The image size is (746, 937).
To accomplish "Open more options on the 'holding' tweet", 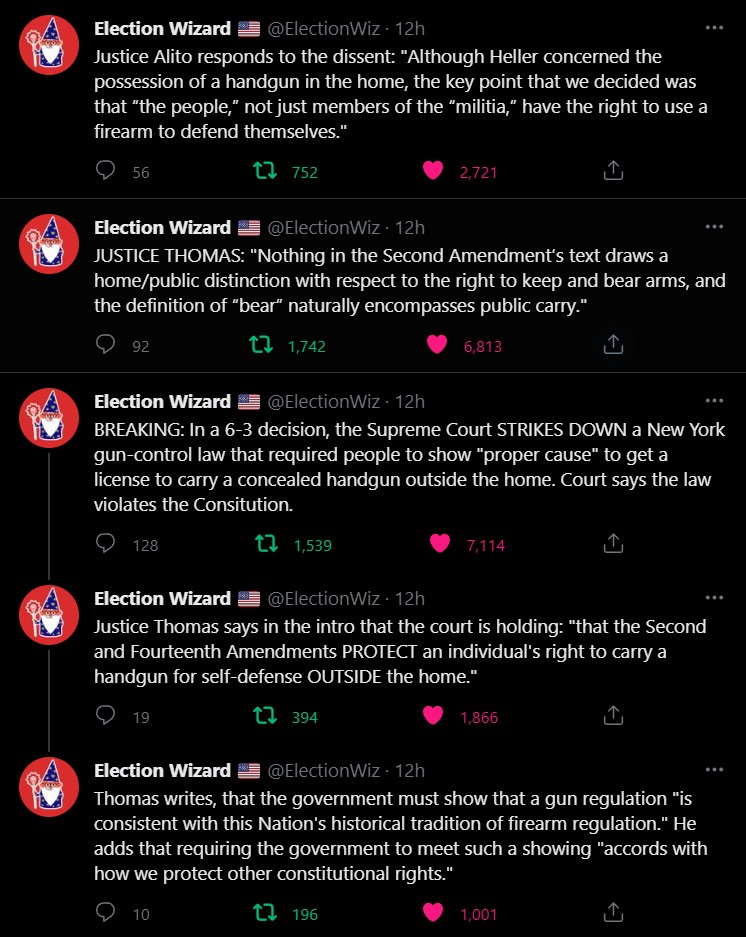I will click(714, 599).
